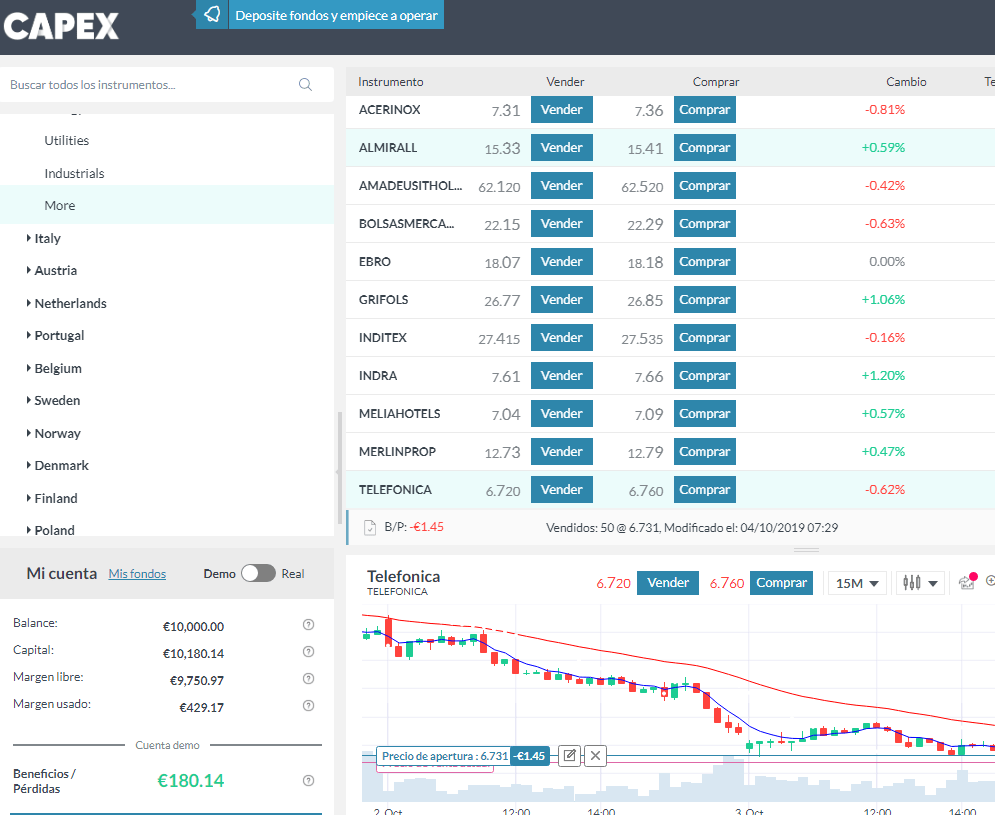Select the Utilities category
Screen dimensions: 995x815
pyautogui.click(x=66, y=141)
